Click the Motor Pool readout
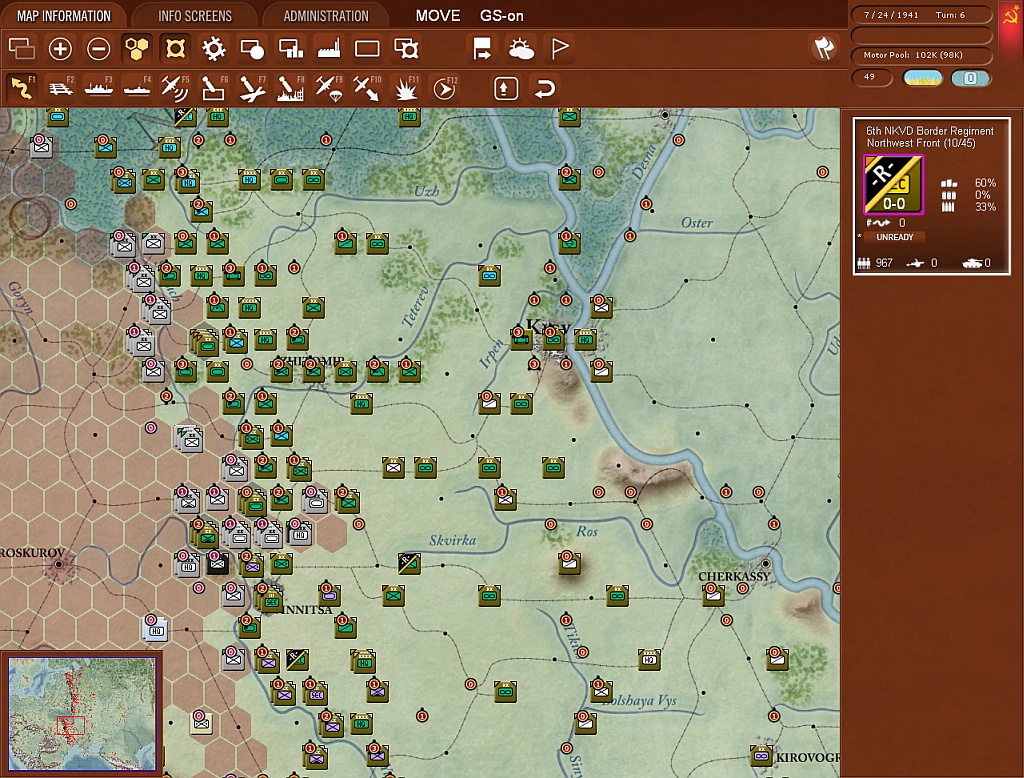1024x778 pixels. (x=921, y=55)
